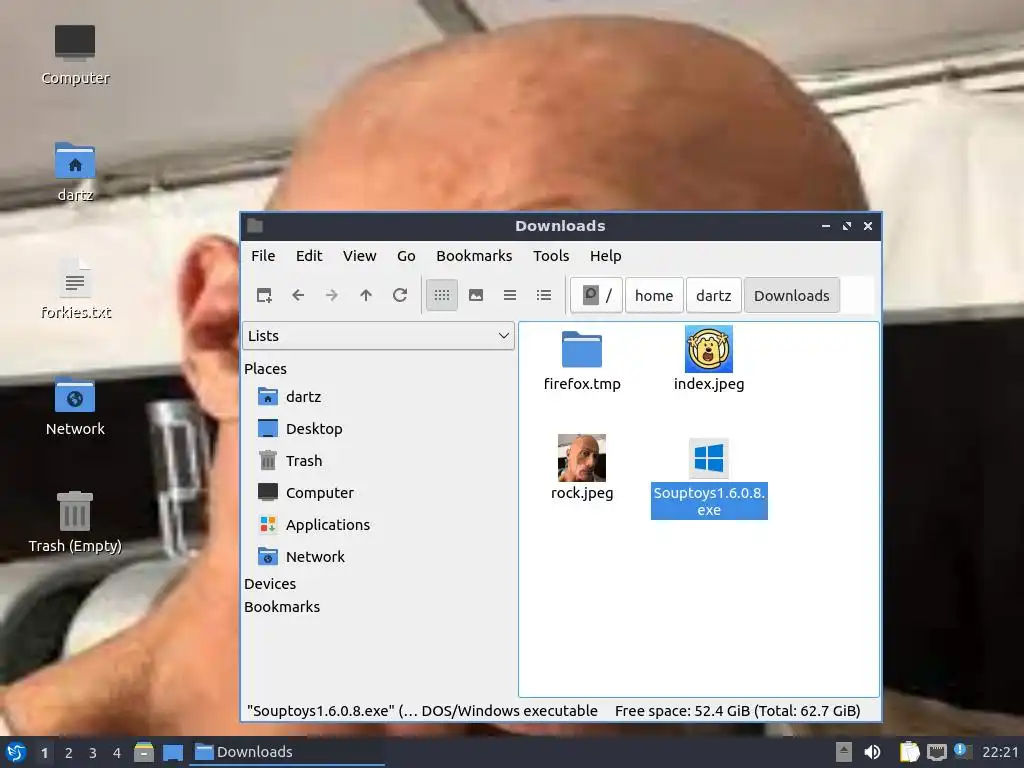This screenshot has width=1024, height=768.
Task: Click the status bar DOS/Windows executable text
Action: 509,711
